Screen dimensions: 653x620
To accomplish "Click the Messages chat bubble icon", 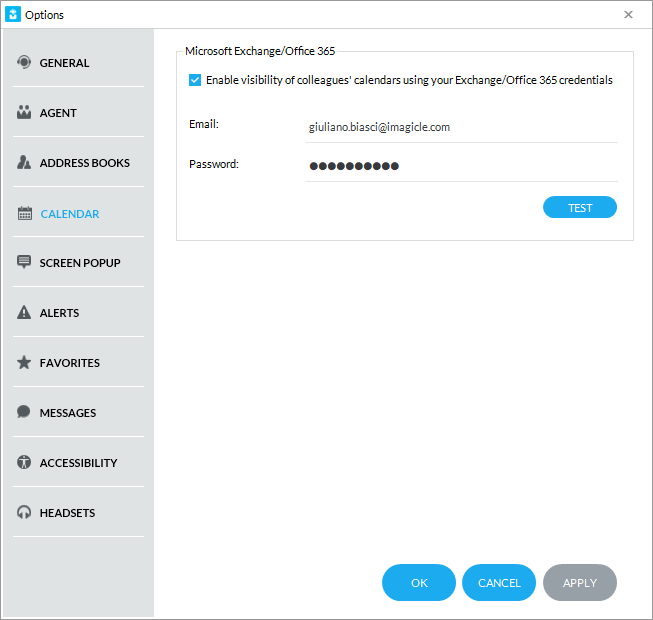I will 24,412.
